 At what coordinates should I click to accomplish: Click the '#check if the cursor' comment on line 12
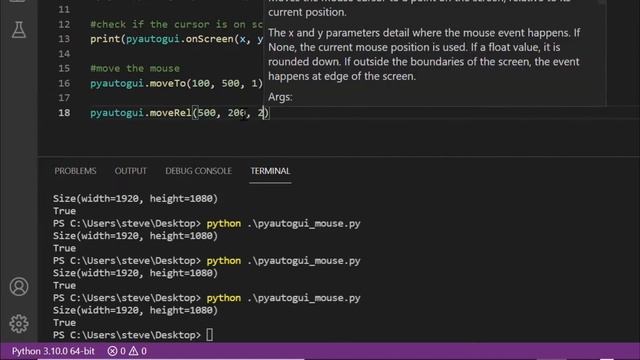[x=176, y=24]
